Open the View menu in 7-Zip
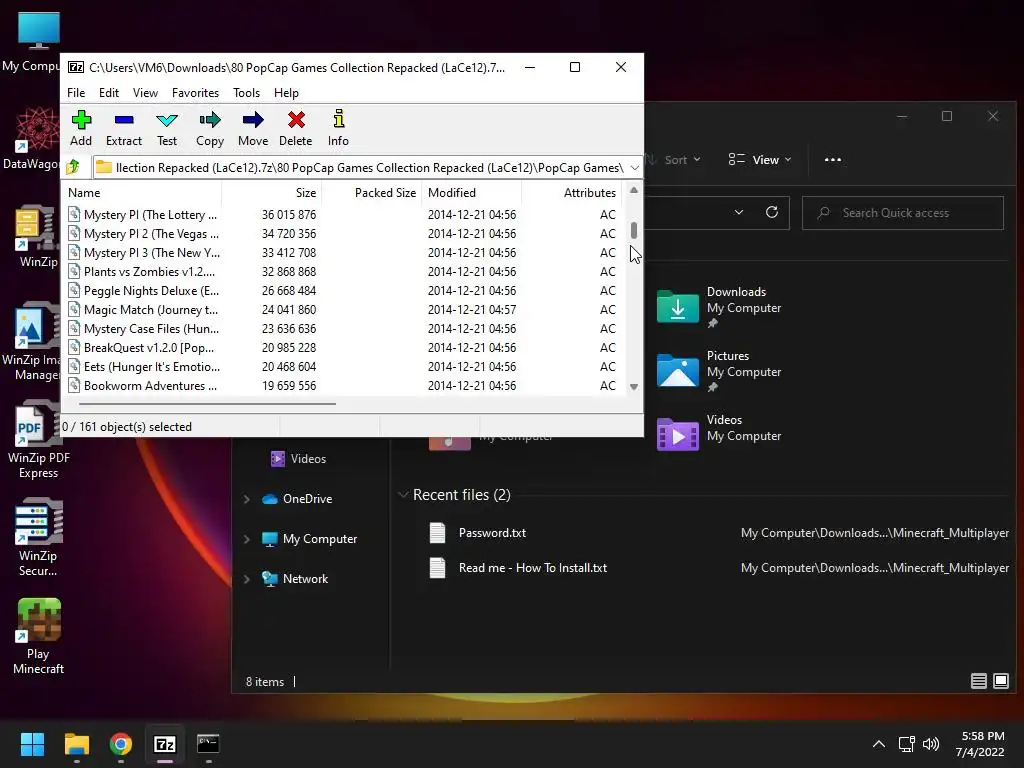The image size is (1024, 768). (x=145, y=93)
